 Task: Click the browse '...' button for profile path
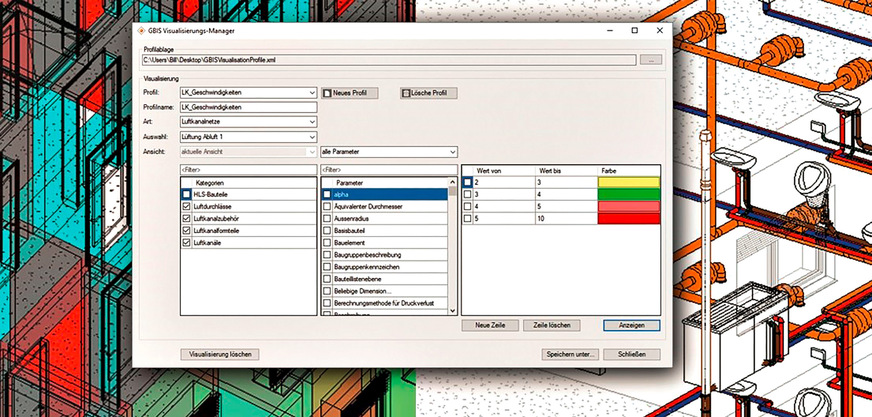click(x=650, y=60)
